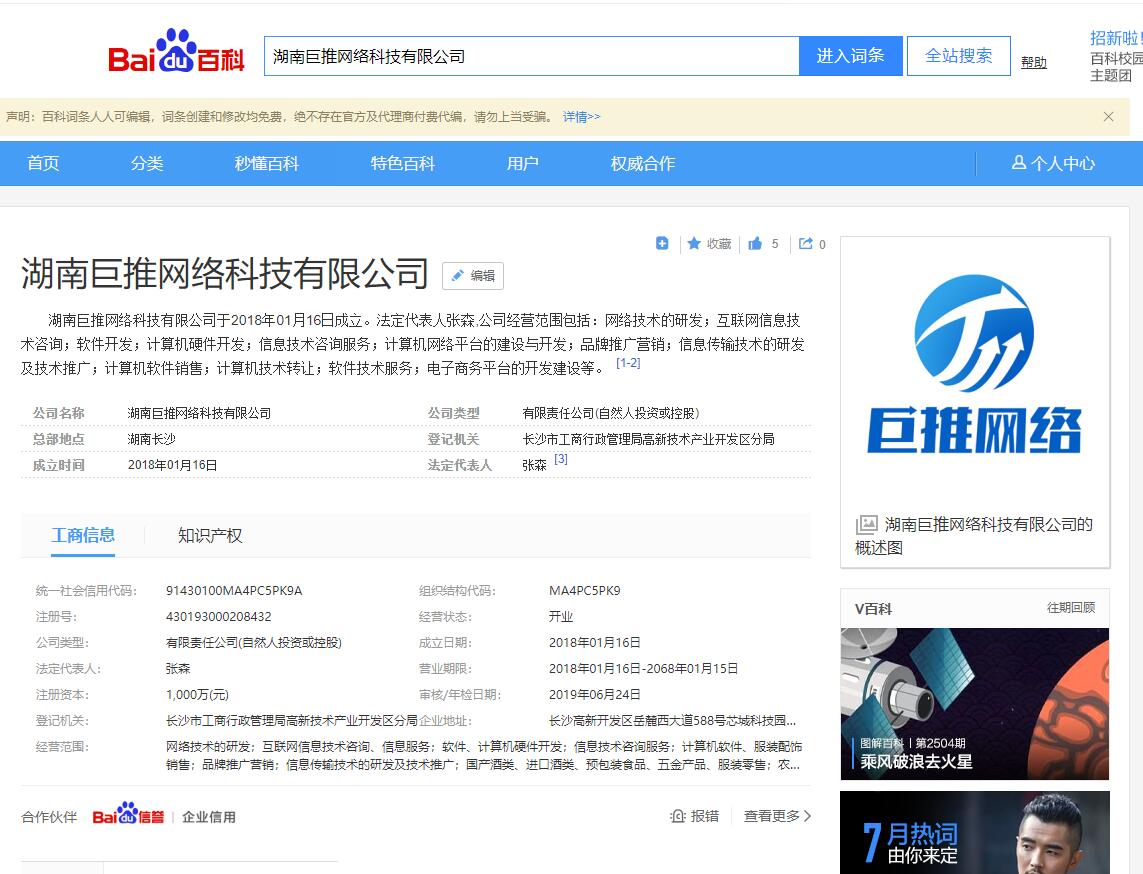
Task: Click the blue plus add icon
Action: [x=662, y=243]
